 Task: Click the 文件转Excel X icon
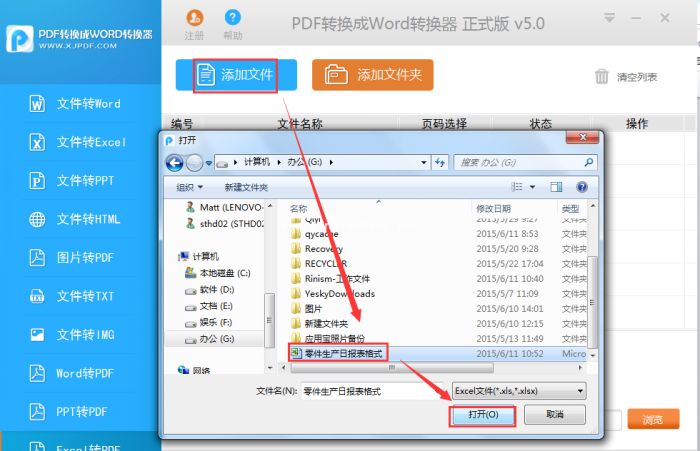pyautogui.click(x=37, y=142)
